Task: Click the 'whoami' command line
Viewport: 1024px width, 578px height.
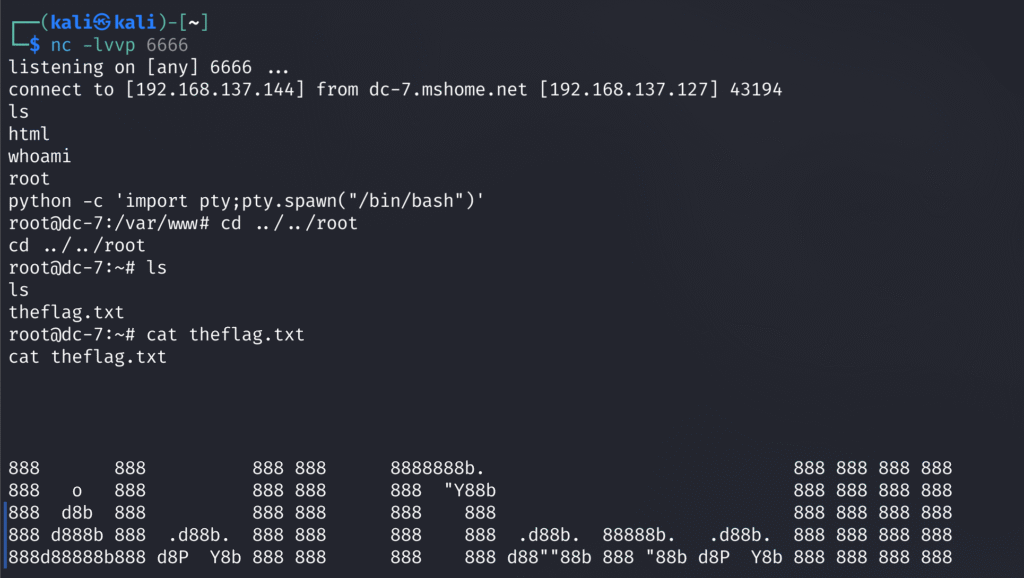Action: pyautogui.click(x=40, y=156)
